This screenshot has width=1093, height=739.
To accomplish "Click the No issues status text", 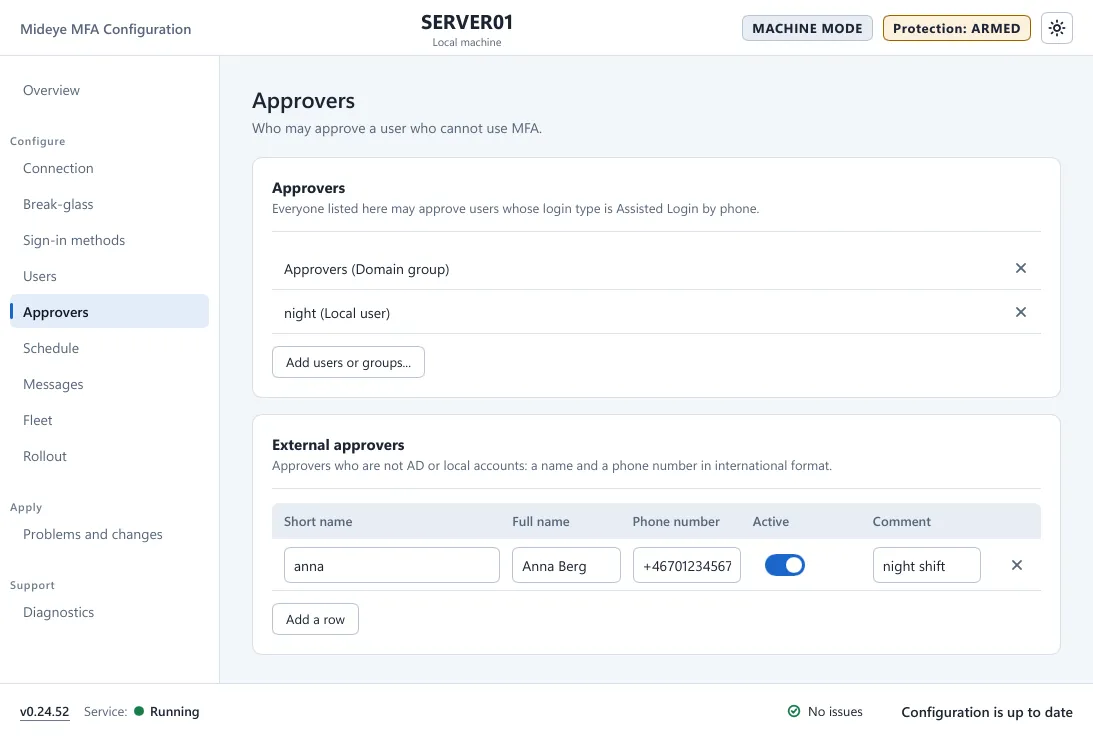I will [x=835, y=712].
